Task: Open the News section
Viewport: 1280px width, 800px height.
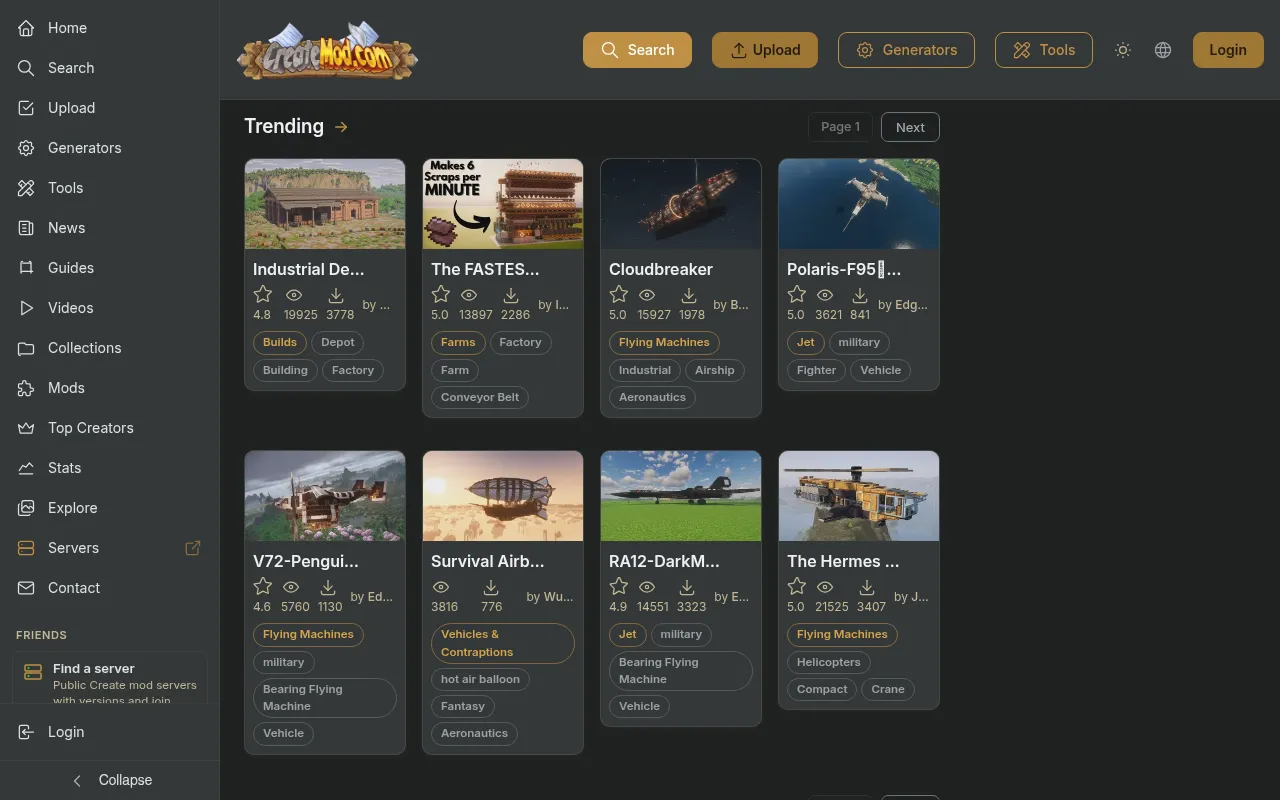Action: coord(109,228)
